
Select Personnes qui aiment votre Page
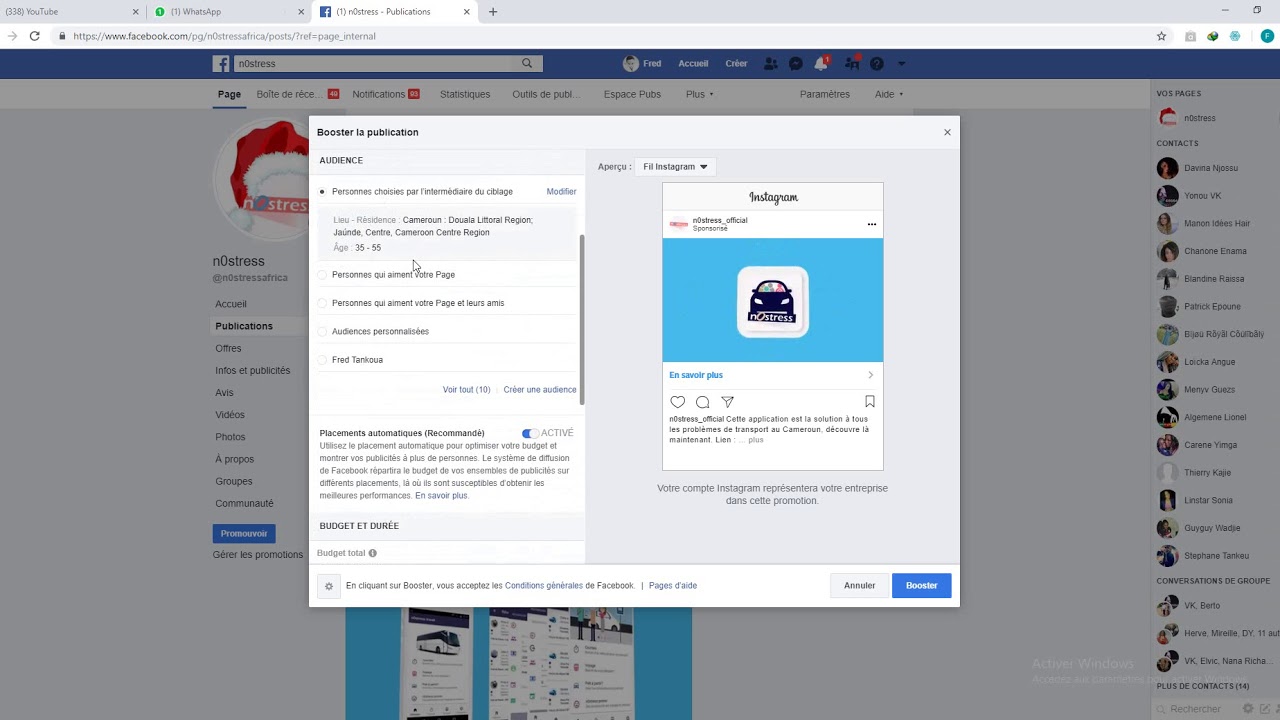[x=322, y=275]
